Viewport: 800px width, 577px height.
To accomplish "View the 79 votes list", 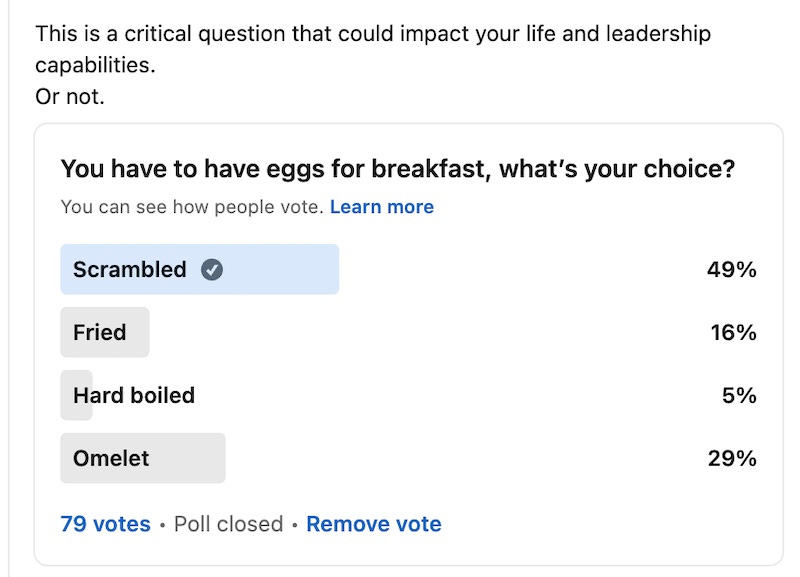I will coord(106,524).
